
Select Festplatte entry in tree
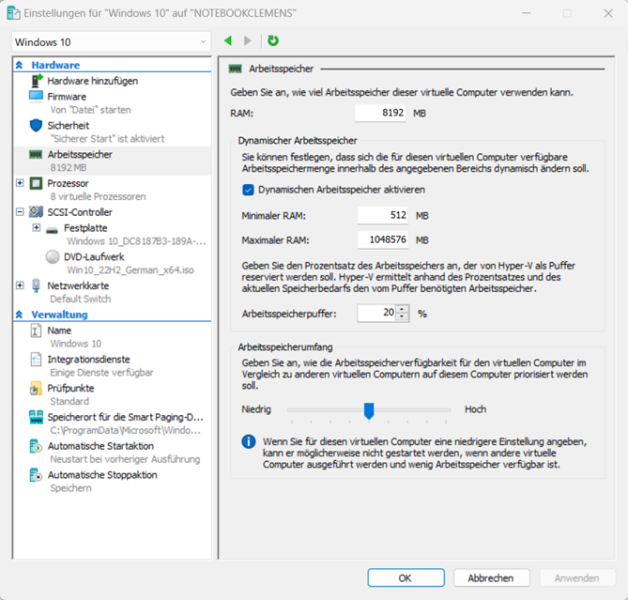point(86,228)
